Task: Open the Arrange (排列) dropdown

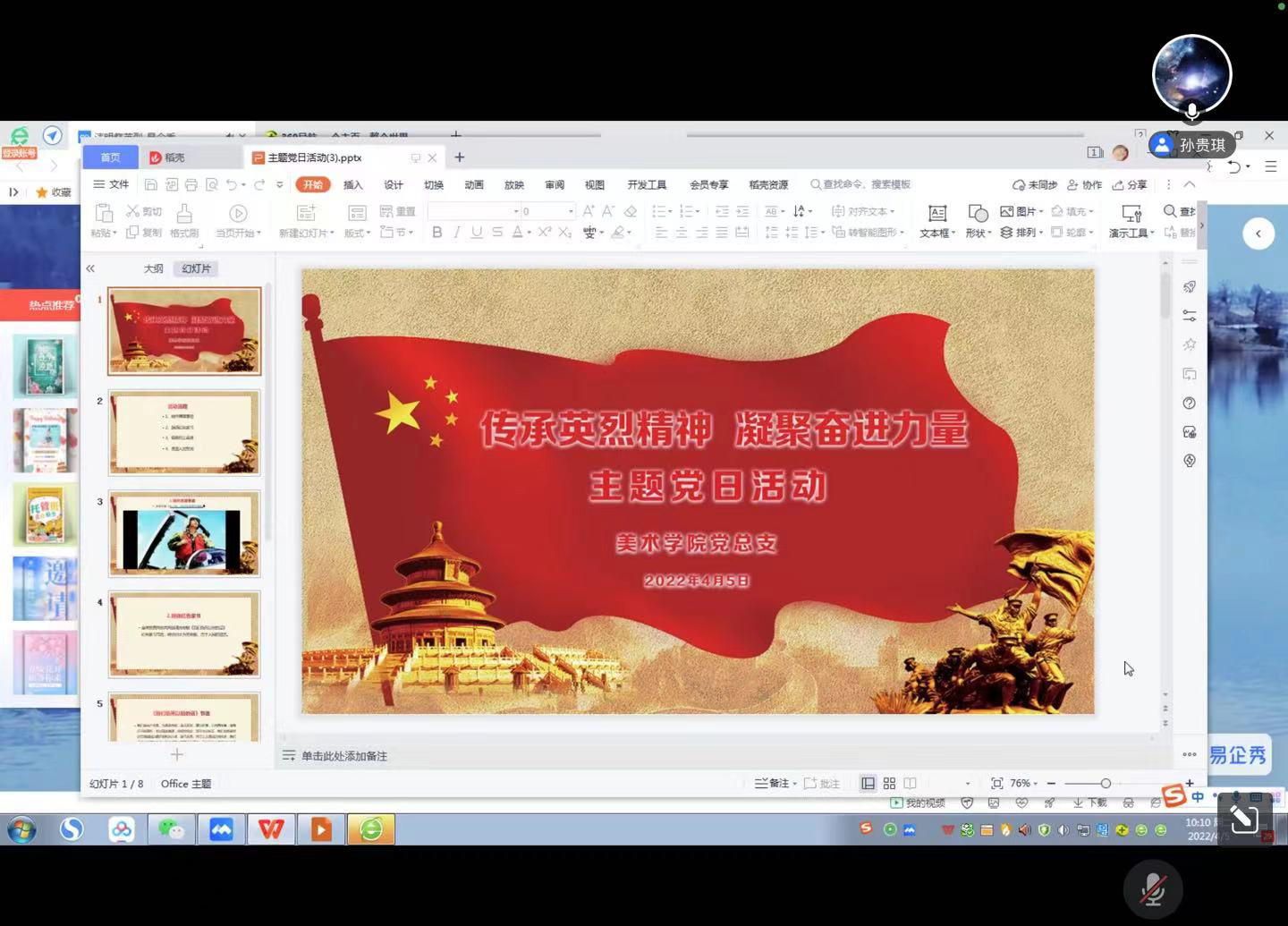Action: (1021, 232)
